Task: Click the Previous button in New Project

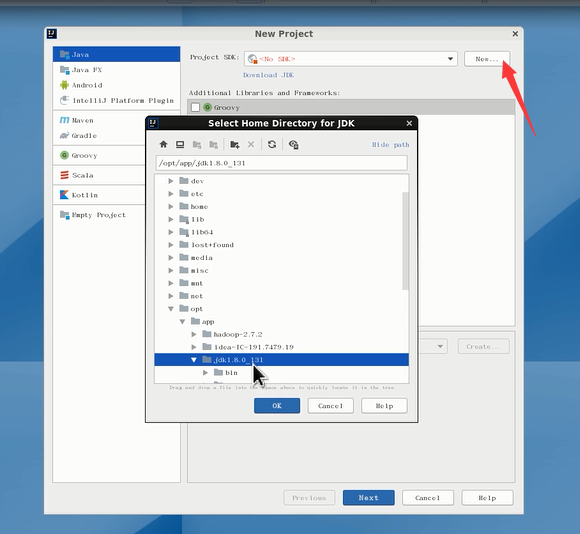Action: coord(309,498)
